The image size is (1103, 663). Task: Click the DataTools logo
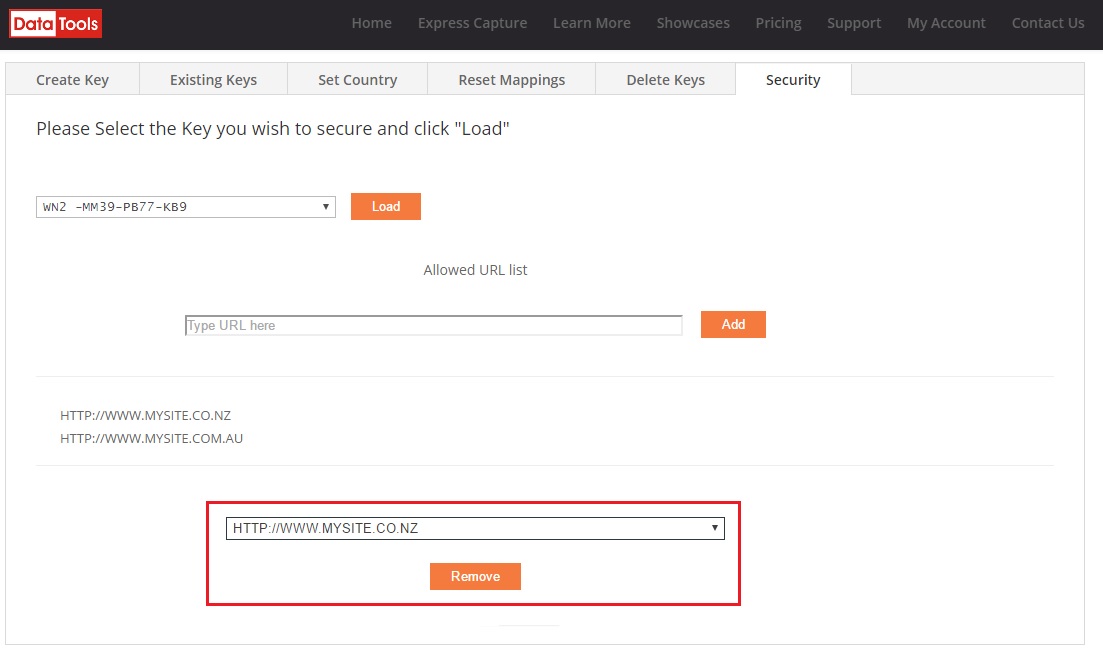(55, 23)
